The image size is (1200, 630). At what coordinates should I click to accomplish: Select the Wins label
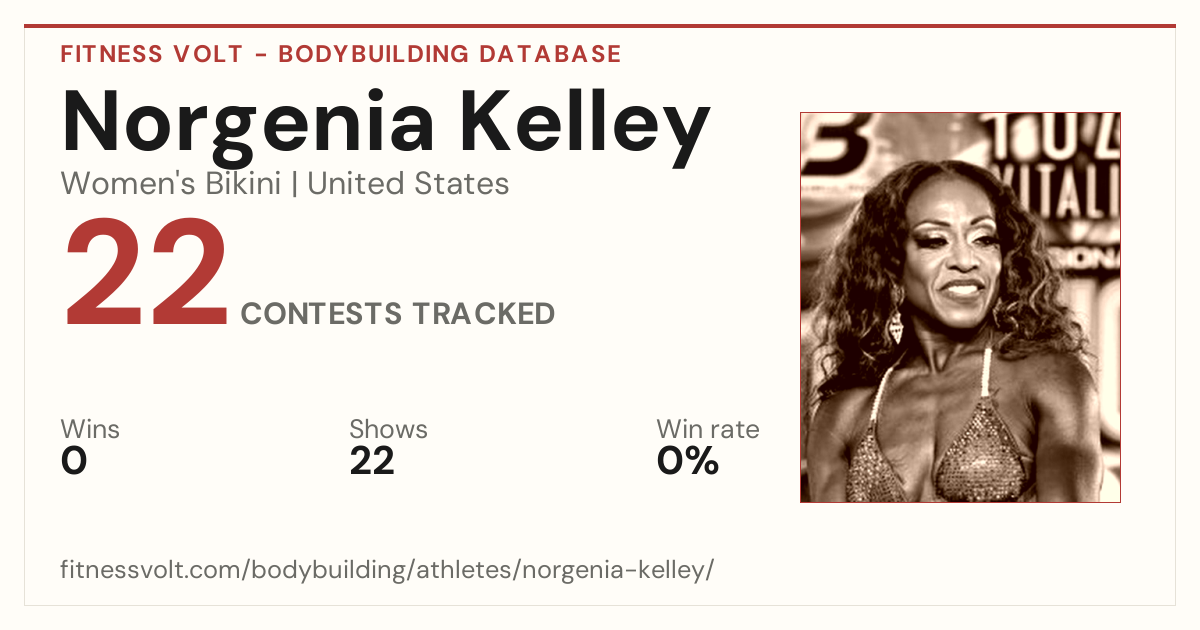pyautogui.click(x=90, y=430)
